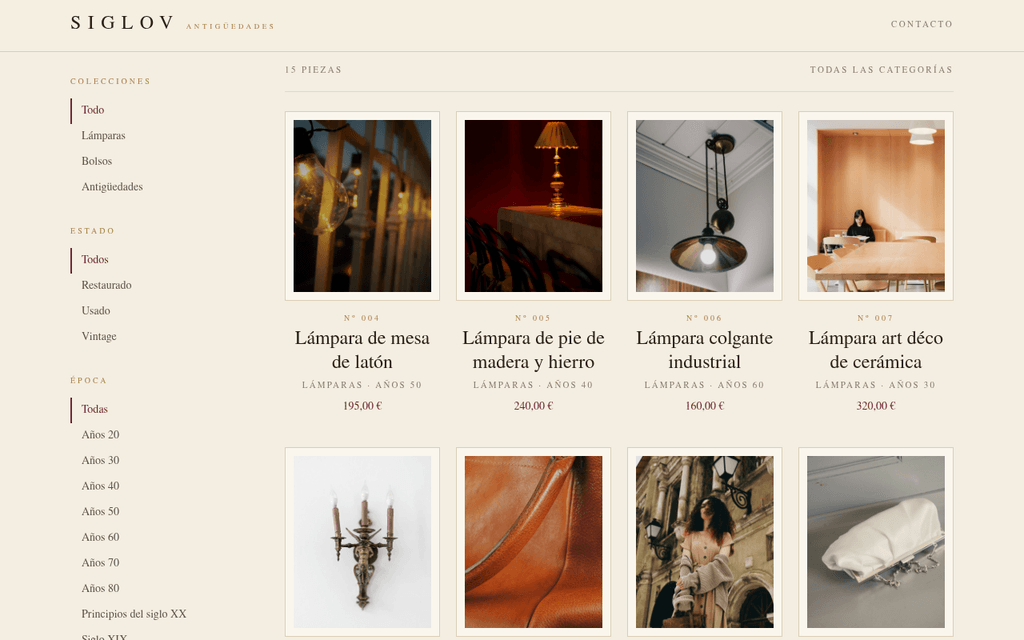This screenshot has width=1024, height=640.
Task: Select the Todo collection filter
Action: click(93, 110)
